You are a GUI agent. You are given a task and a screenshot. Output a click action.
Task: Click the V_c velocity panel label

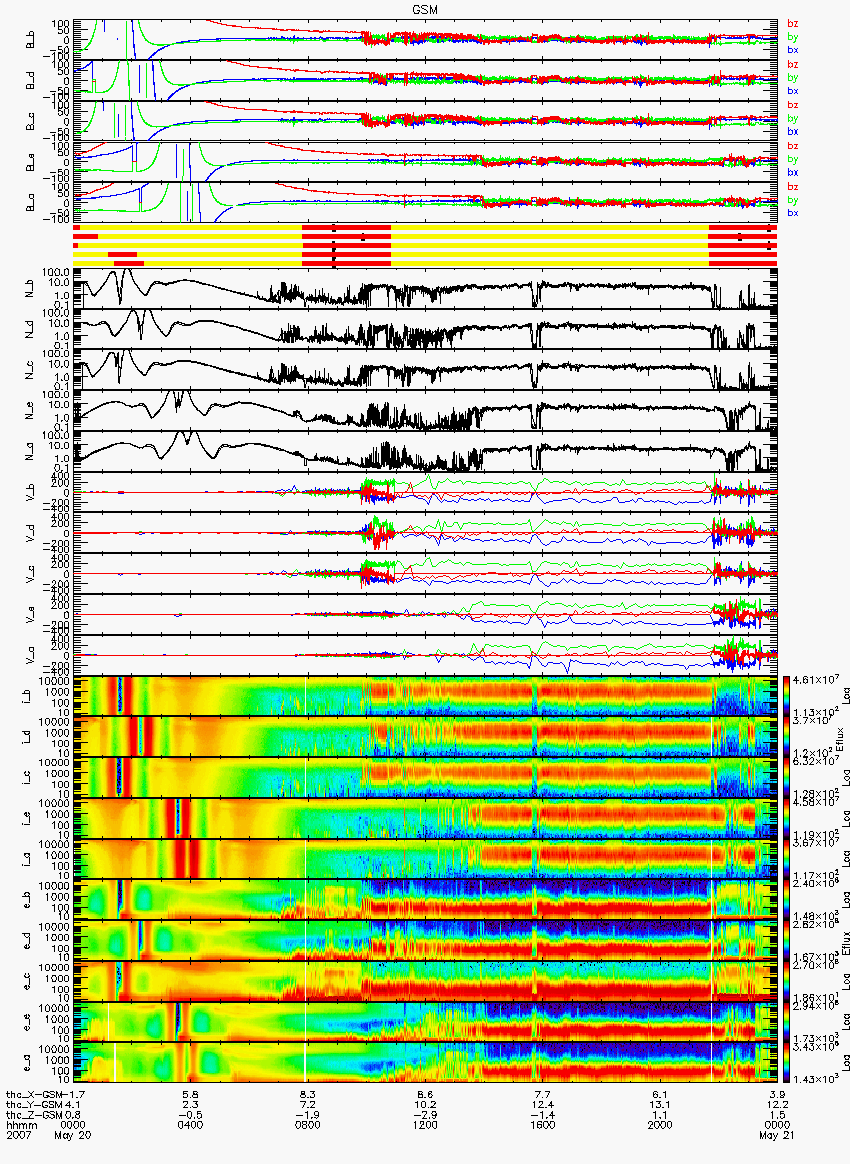pos(30,573)
